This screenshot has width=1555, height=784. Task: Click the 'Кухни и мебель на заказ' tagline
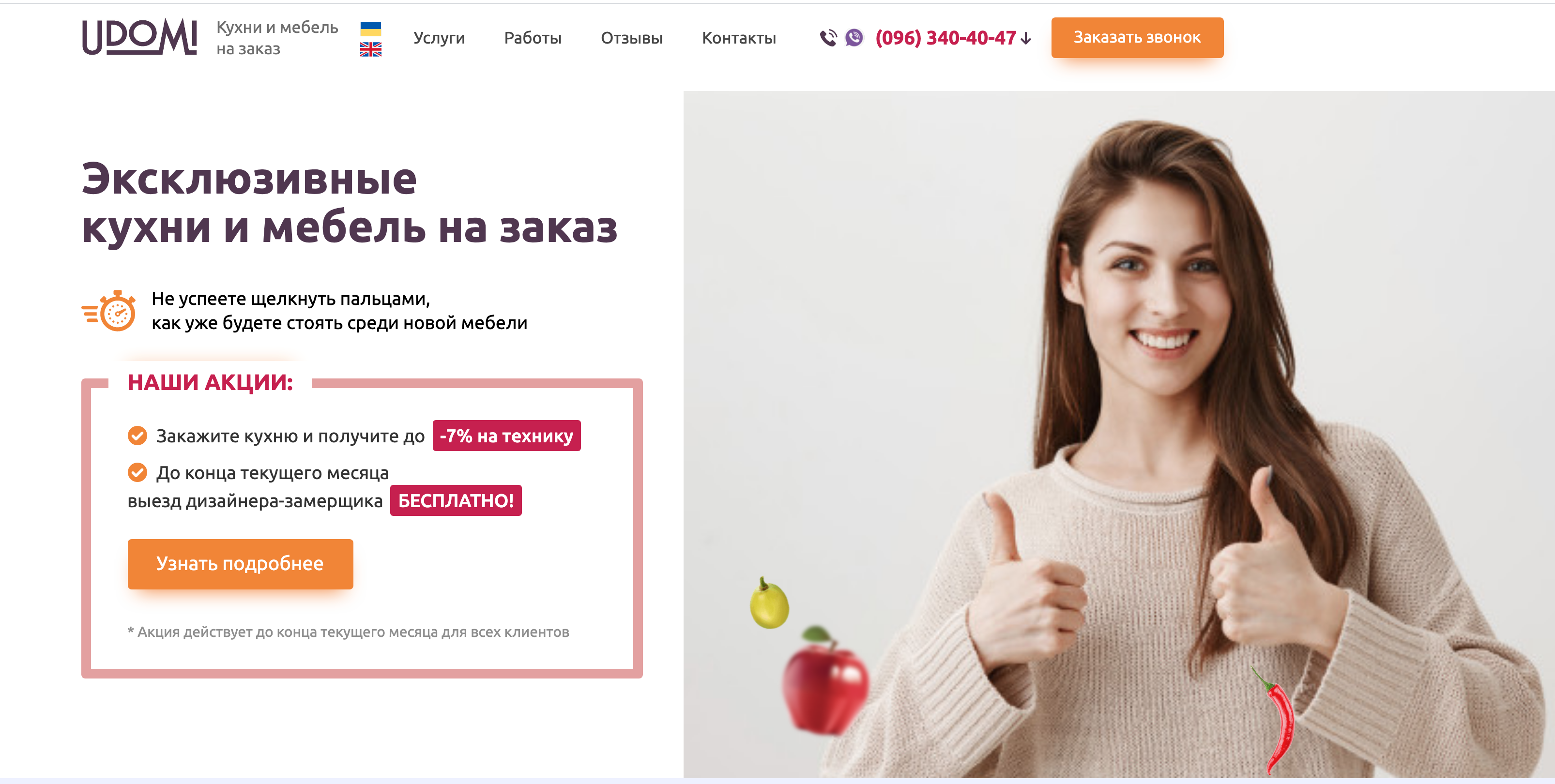click(x=277, y=38)
